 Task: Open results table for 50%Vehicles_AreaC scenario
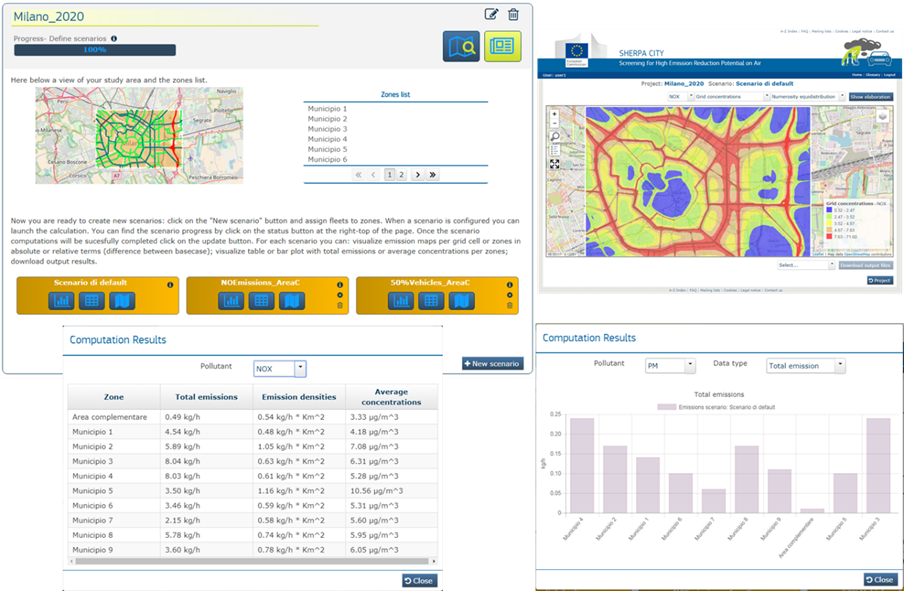(x=431, y=300)
